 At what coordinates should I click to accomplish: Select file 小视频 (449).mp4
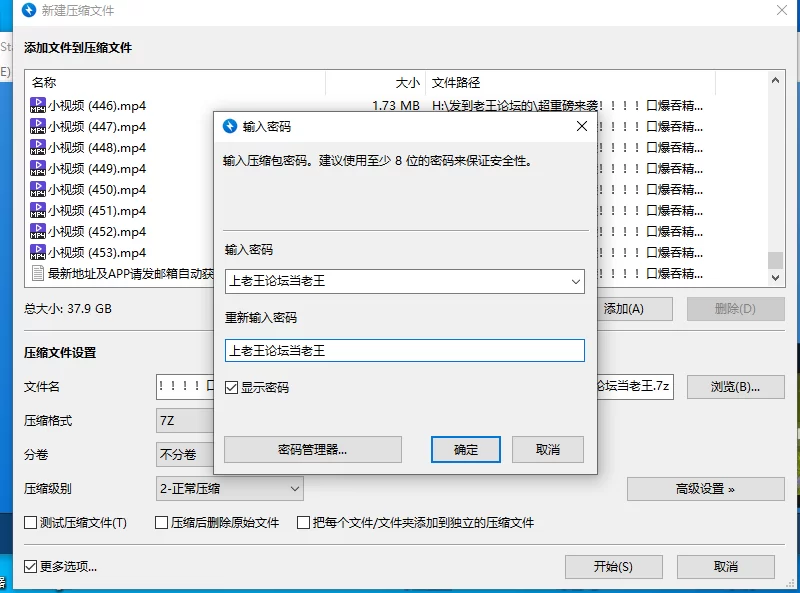(x=97, y=168)
